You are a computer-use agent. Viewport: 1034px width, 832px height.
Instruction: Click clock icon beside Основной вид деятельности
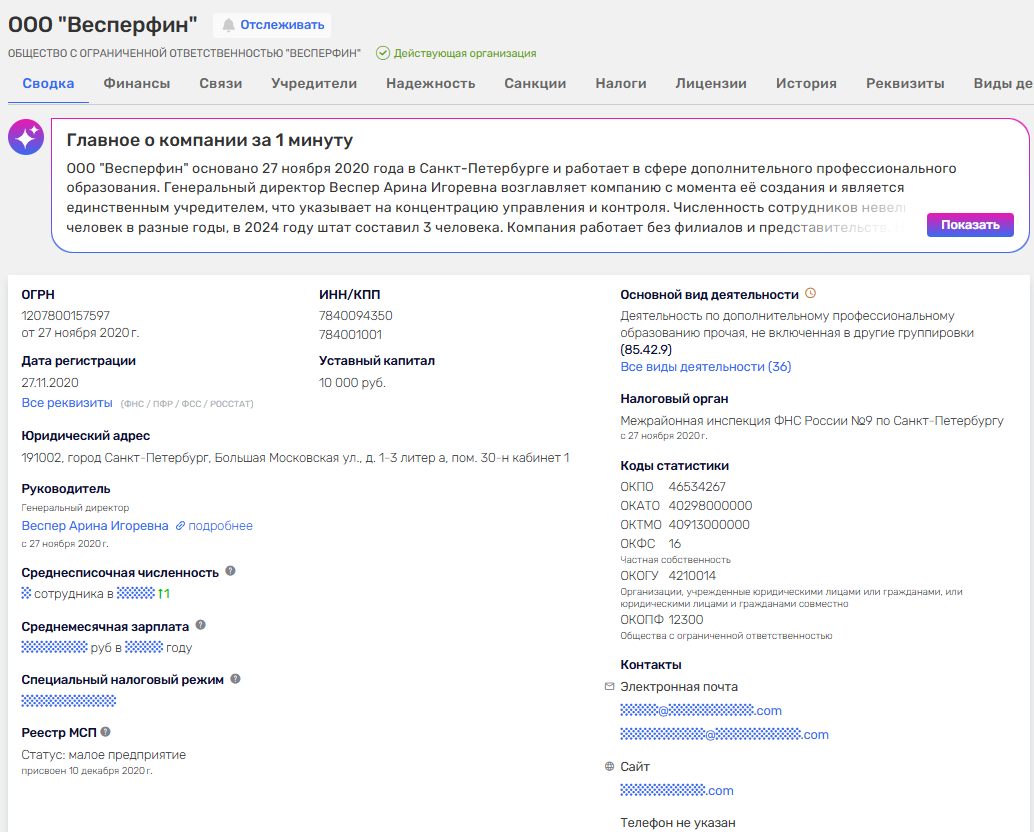click(811, 294)
